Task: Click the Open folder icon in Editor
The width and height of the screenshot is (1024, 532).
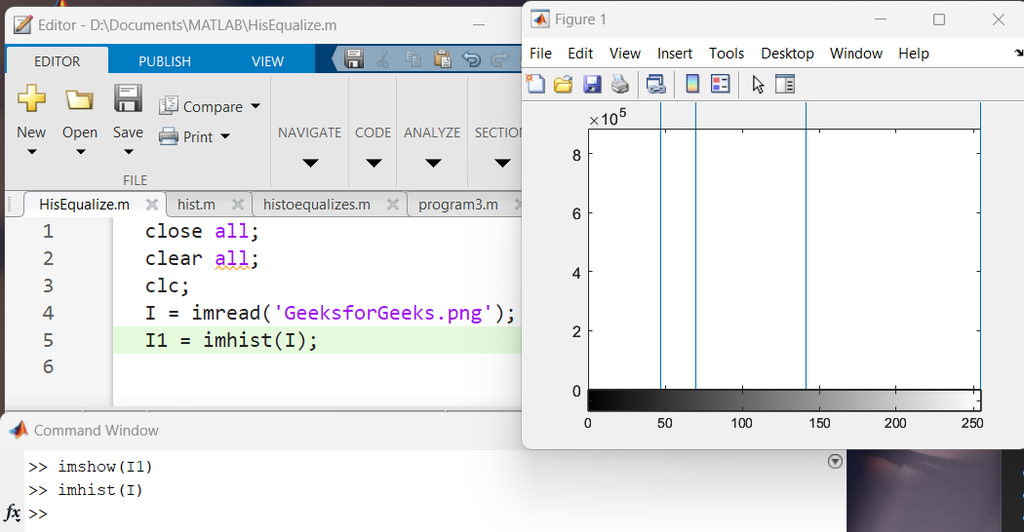Action: (80, 100)
